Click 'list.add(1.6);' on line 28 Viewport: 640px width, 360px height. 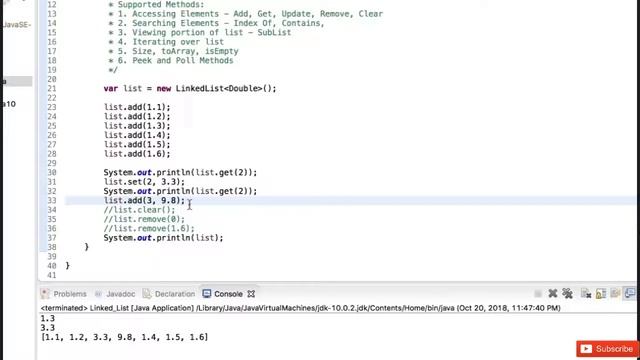(137, 154)
